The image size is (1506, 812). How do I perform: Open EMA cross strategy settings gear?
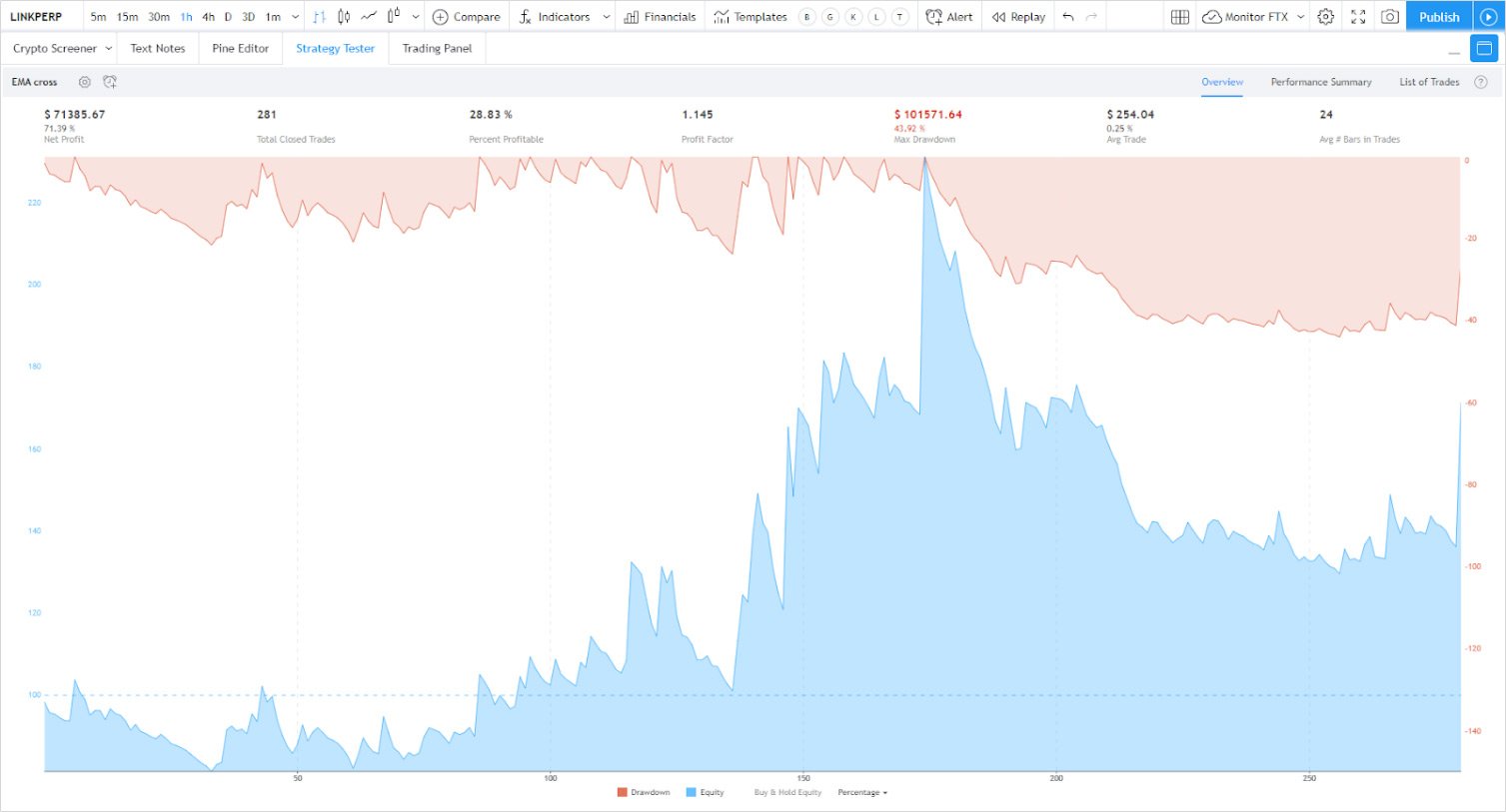[x=84, y=82]
